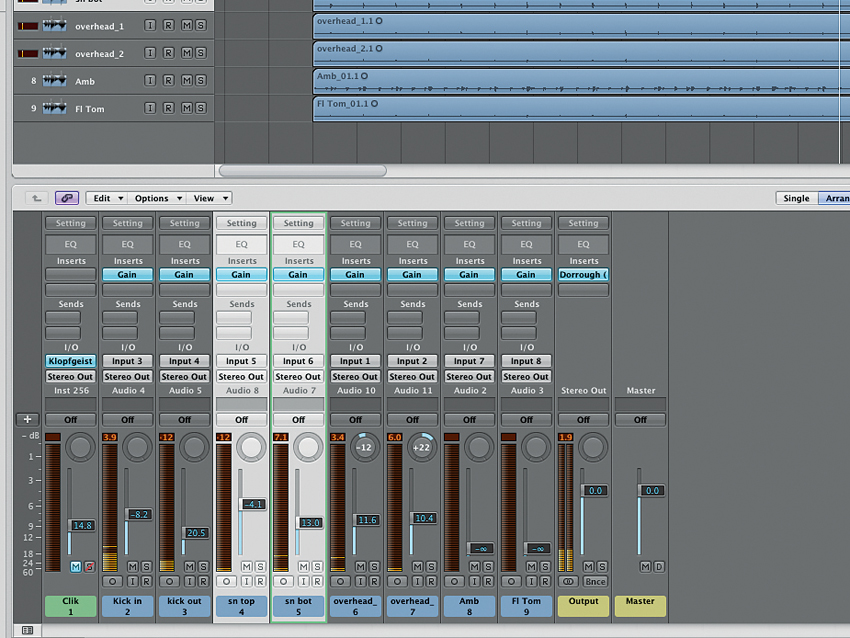Open Input 3 selector on Kick in strip
Image resolution: width=850 pixels, height=638 pixels.
127,361
